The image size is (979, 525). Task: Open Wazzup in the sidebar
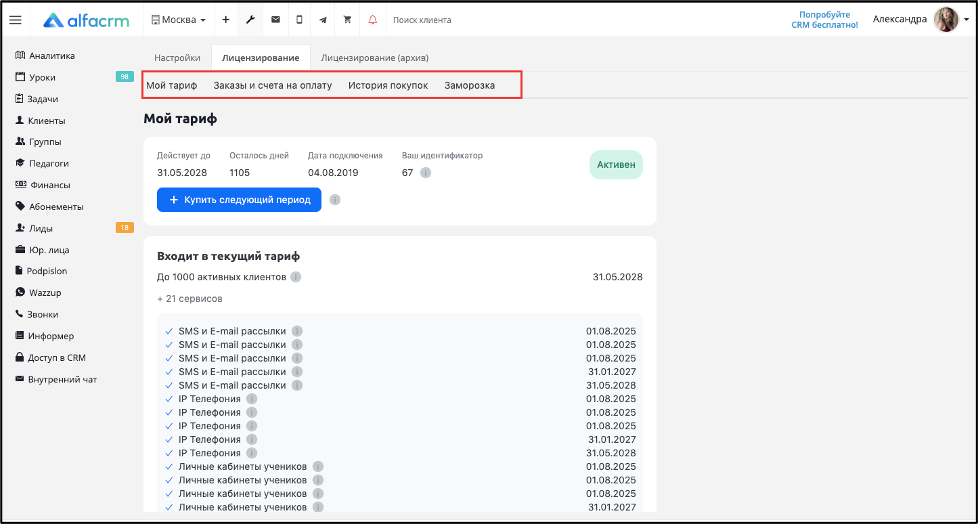tap(38, 293)
